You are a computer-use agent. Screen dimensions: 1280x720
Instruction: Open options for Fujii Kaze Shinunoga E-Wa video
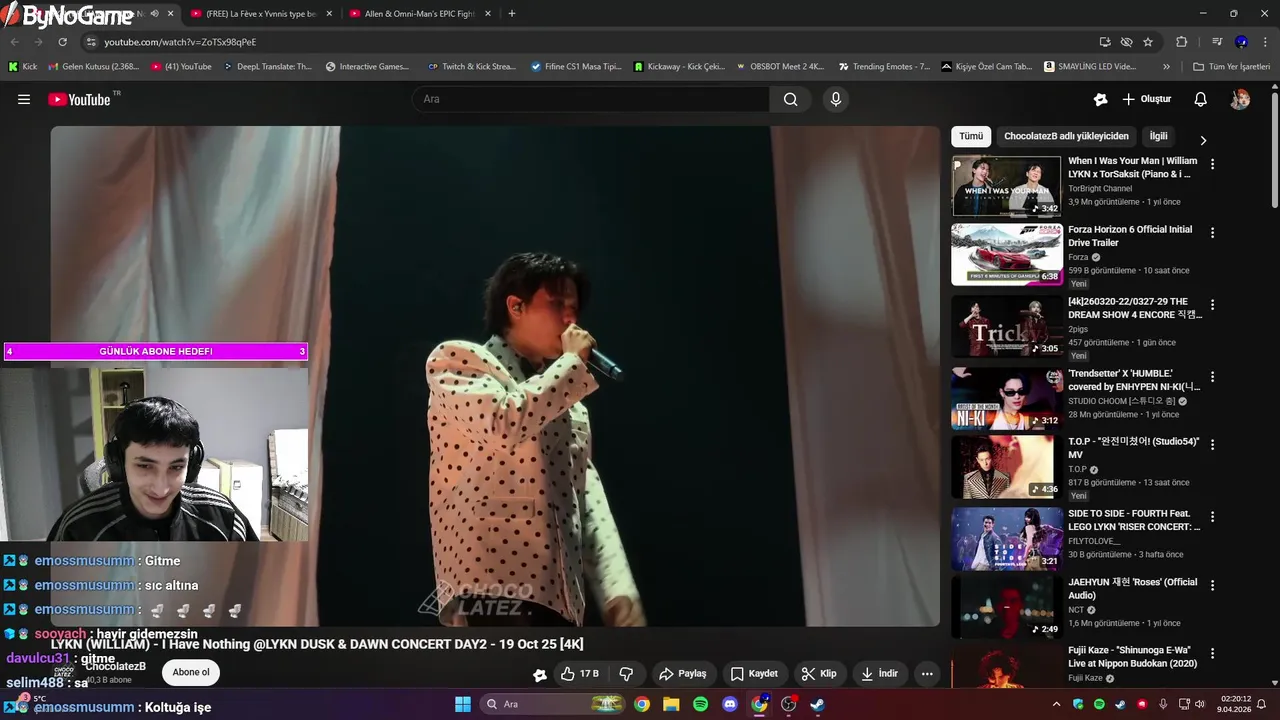coord(1212,652)
